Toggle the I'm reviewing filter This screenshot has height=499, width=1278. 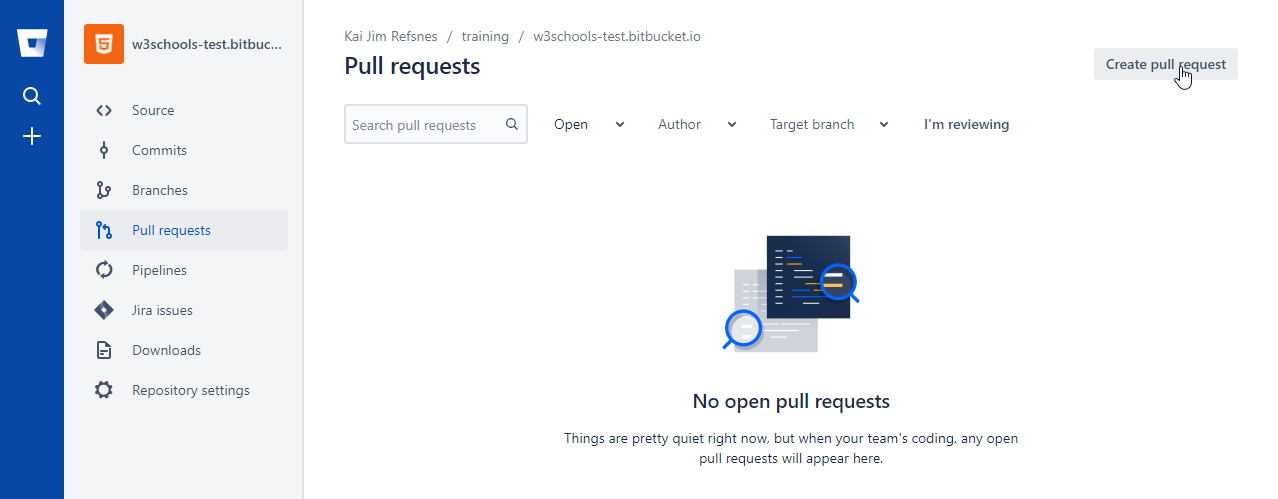point(966,125)
